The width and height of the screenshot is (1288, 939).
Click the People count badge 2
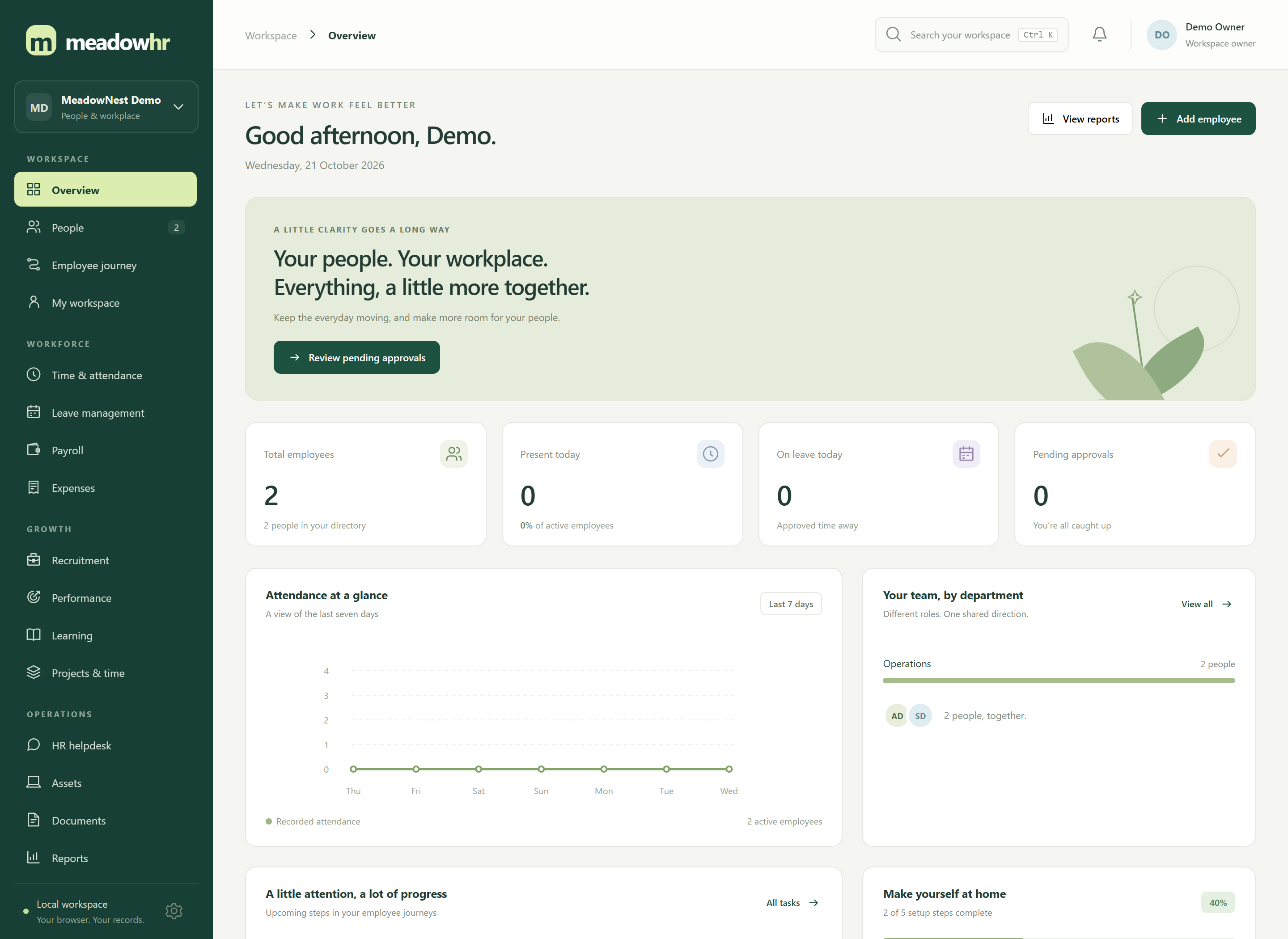point(176,227)
